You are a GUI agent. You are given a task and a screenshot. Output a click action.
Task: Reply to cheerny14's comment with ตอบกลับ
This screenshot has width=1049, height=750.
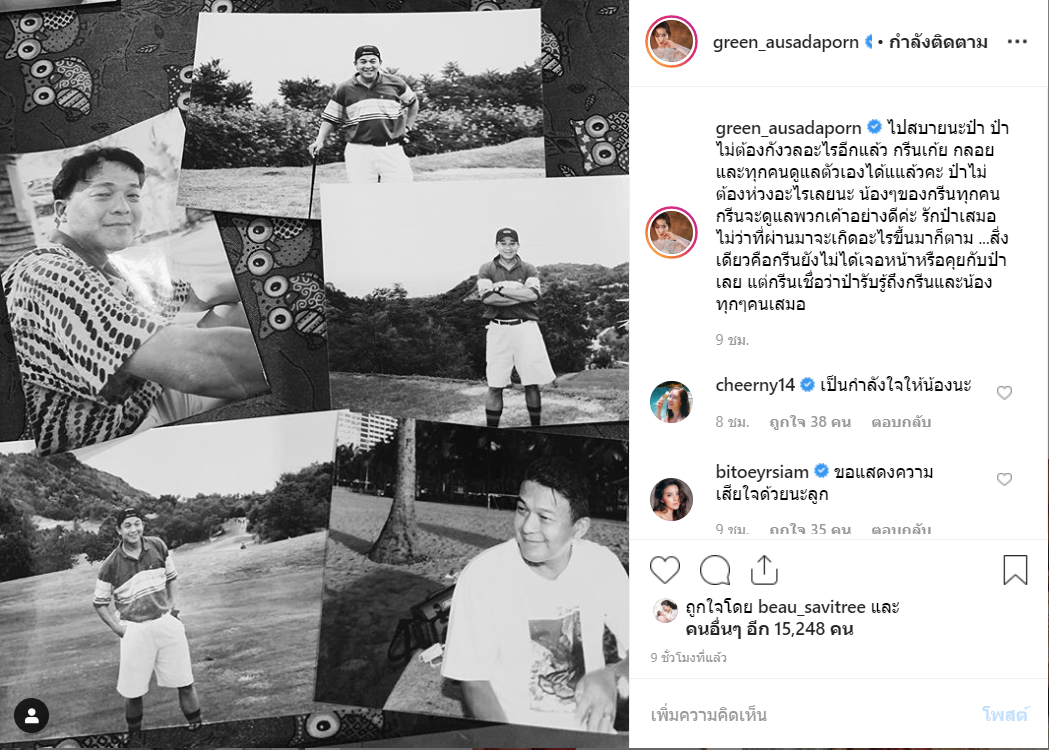coord(900,422)
